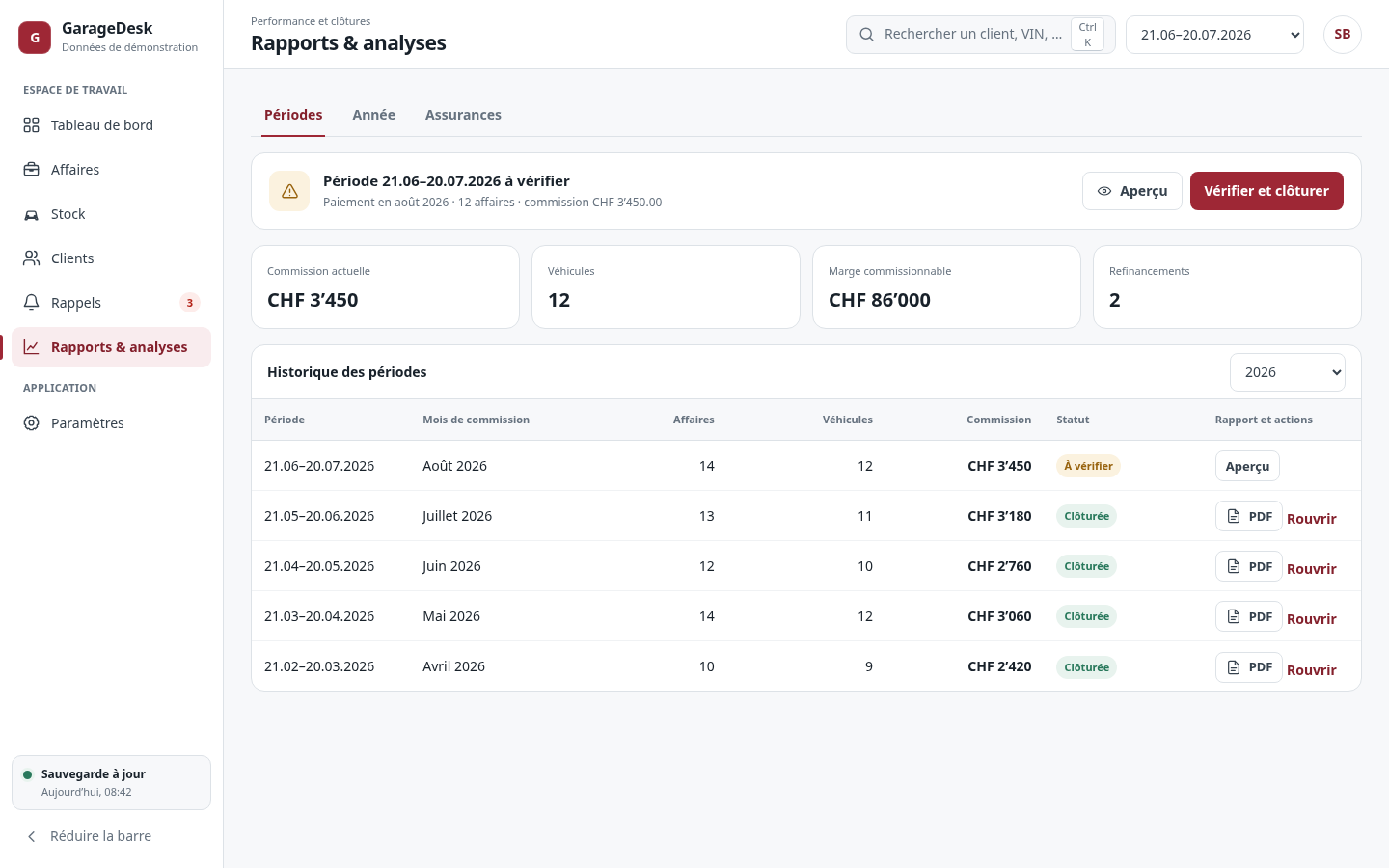Image resolution: width=1389 pixels, height=868 pixels.
Task: Switch to the Année tab
Action: [374, 115]
